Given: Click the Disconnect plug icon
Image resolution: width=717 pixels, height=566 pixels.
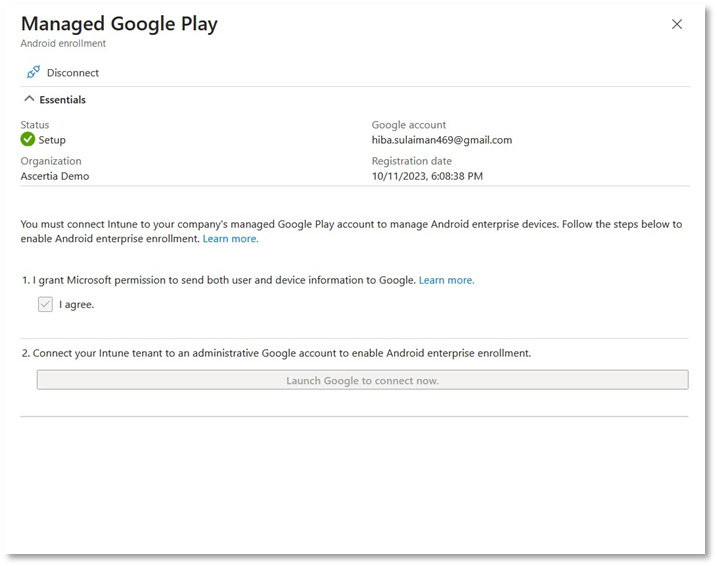Looking at the screenshot, I should click(33, 72).
